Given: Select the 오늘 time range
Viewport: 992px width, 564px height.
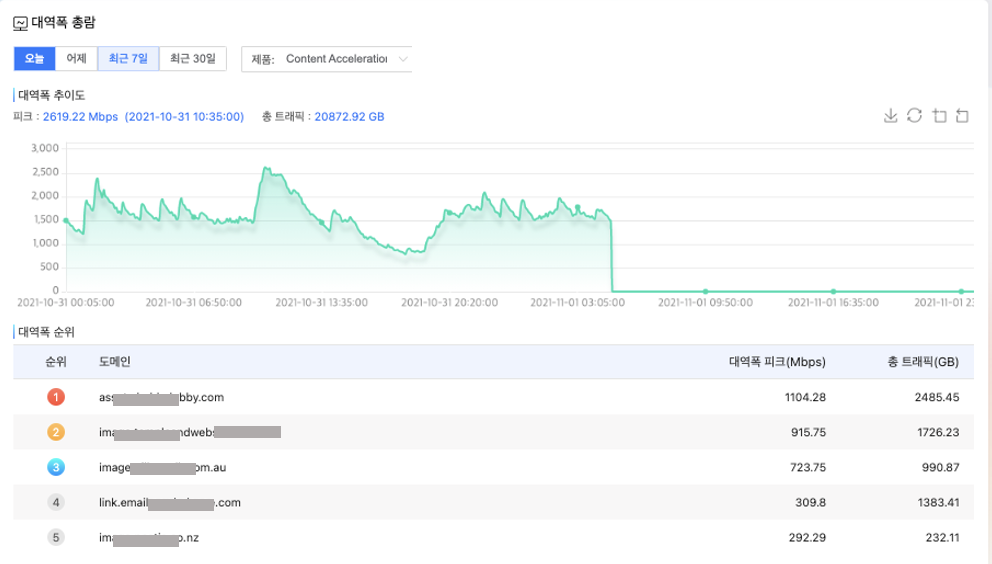Looking at the screenshot, I should [34, 59].
